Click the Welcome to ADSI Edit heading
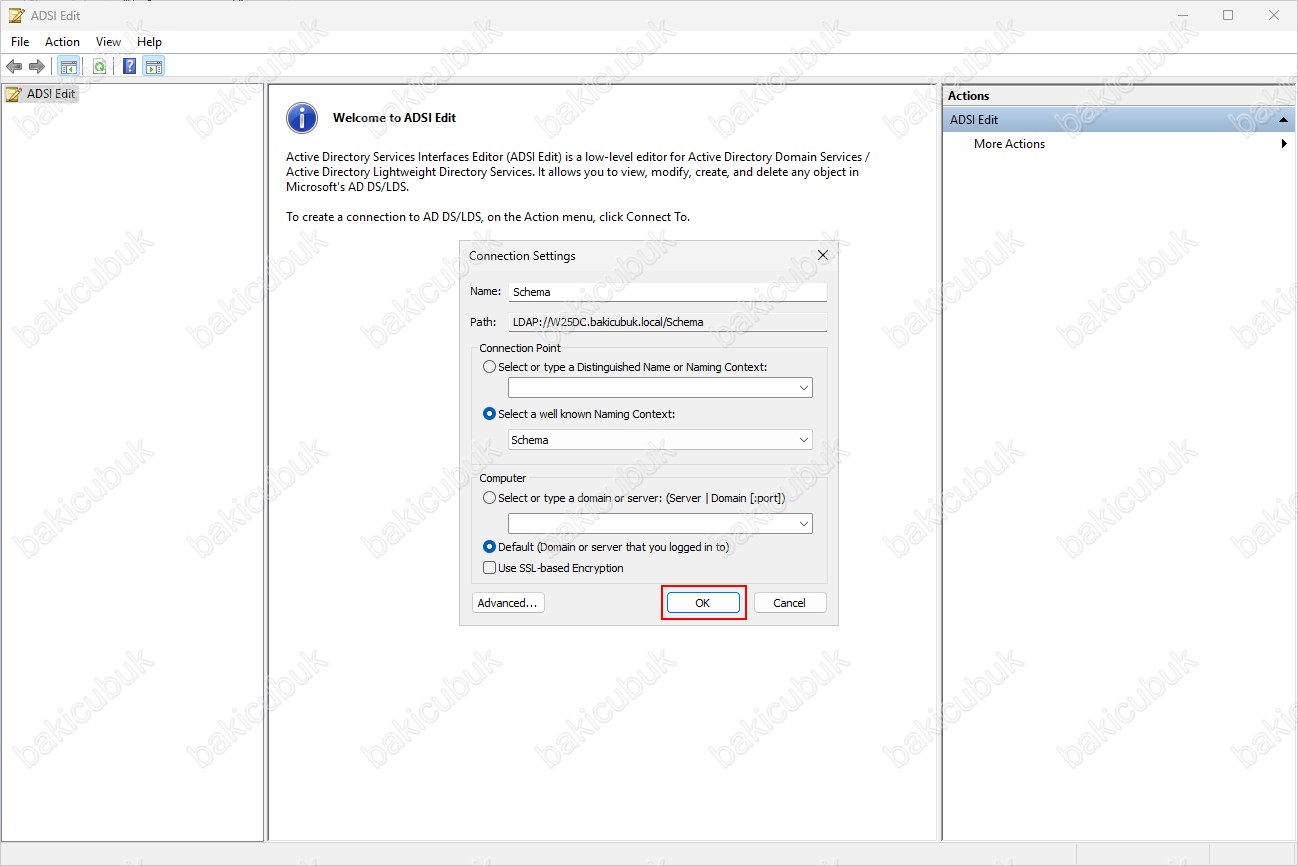The width and height of the screenshot is (1298, 866). pyautogui.click(x=394, y=118)
